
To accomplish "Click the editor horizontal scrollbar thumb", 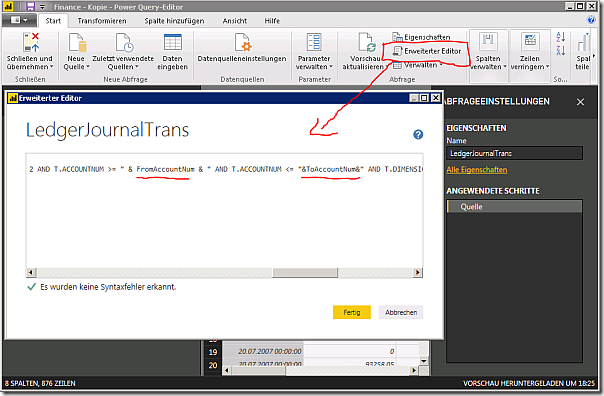I will pos(305,273).
